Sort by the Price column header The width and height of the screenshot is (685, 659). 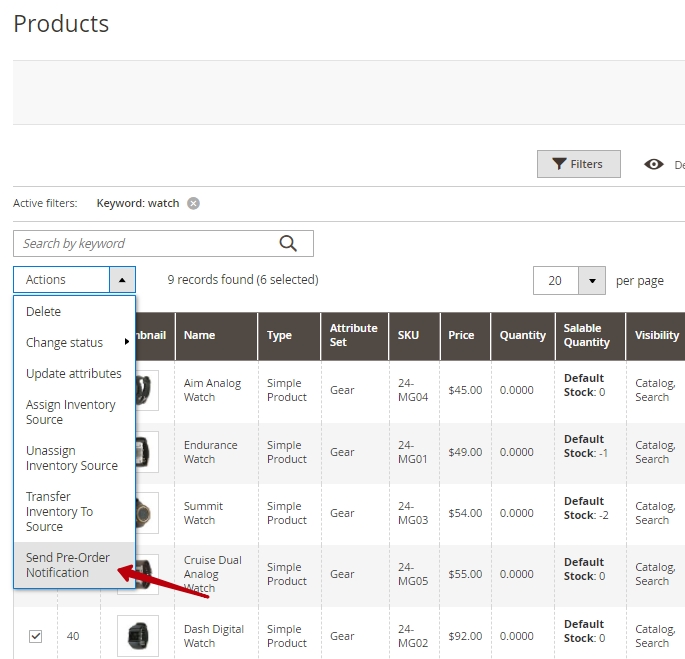[x=461, y=335]
